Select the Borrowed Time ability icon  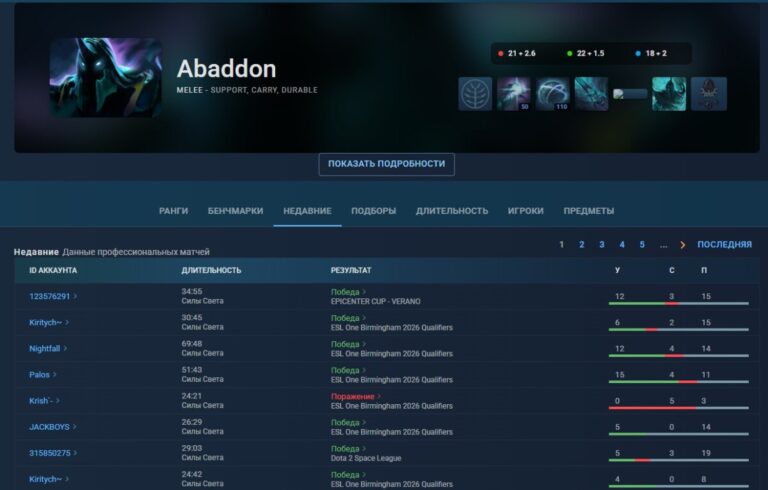tap(669, 94)
